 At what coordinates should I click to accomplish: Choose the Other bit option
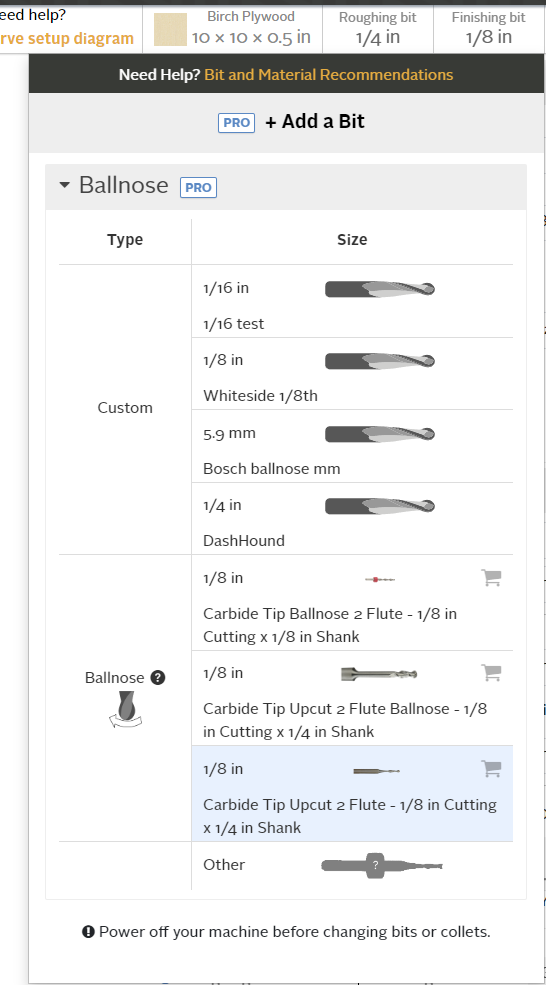[352, 865]
